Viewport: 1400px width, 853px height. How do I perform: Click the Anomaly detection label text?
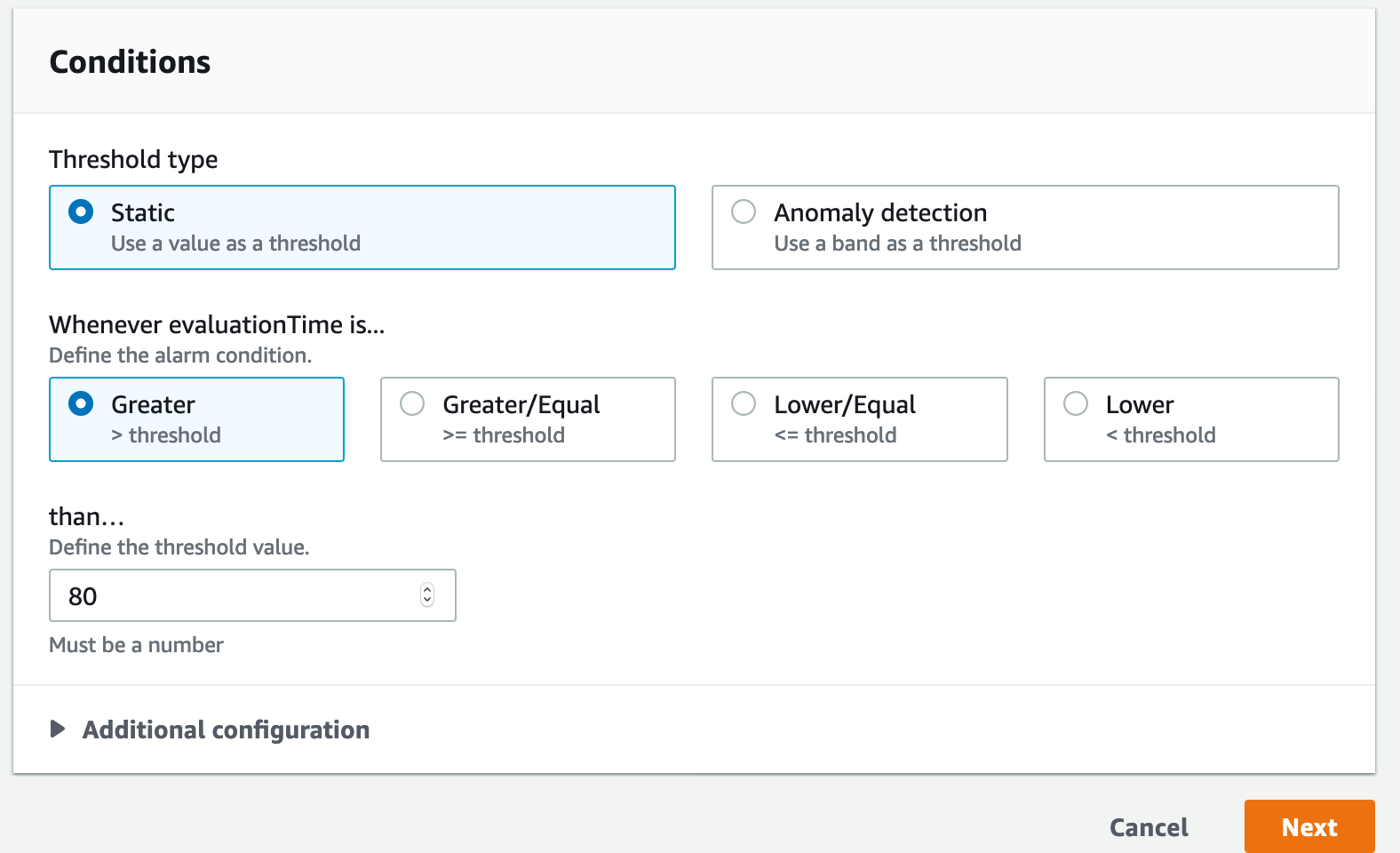click(x=880, y=213)
